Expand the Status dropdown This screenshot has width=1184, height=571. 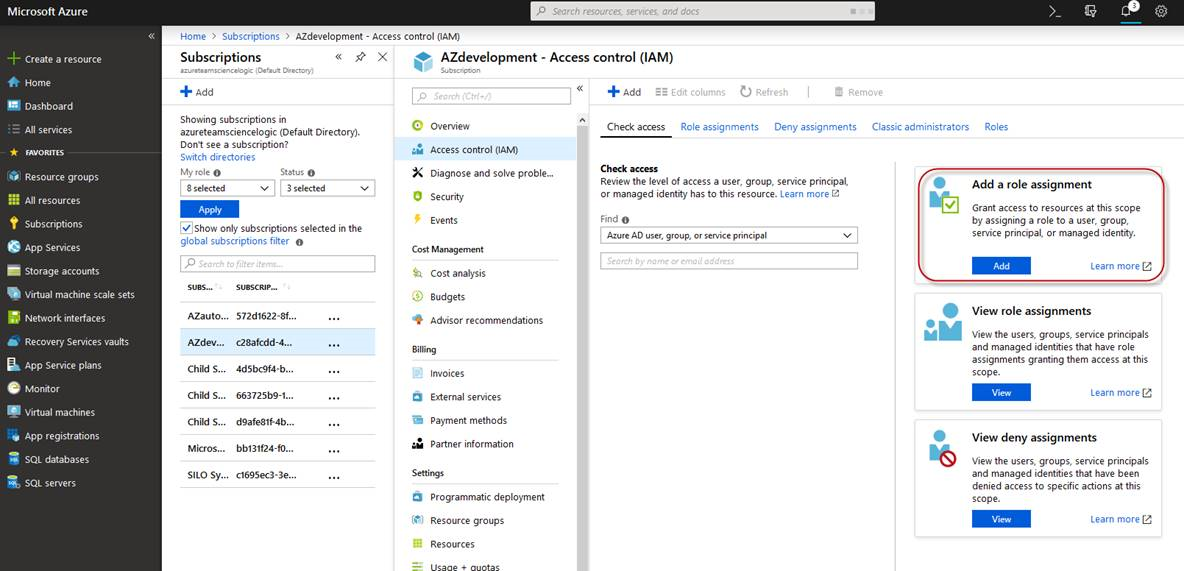(327, 188)
